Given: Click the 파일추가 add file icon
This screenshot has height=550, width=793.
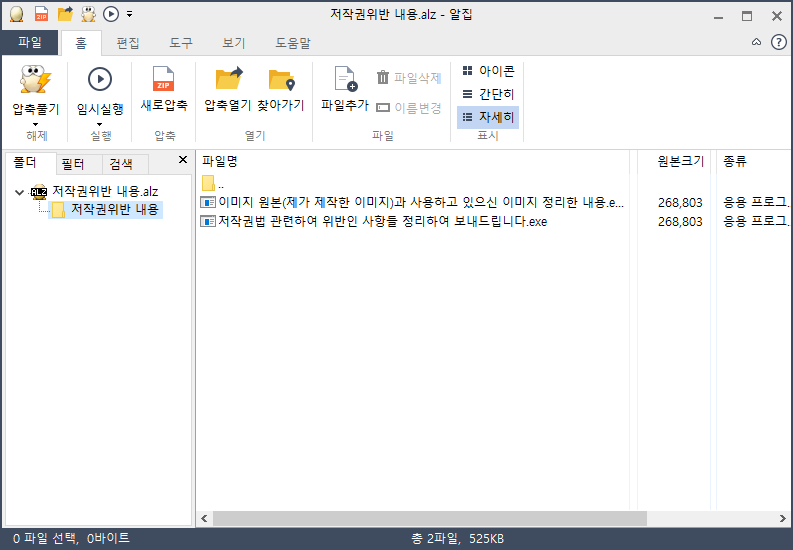Looking at the screenshot, I should click(x=345, y=79).
